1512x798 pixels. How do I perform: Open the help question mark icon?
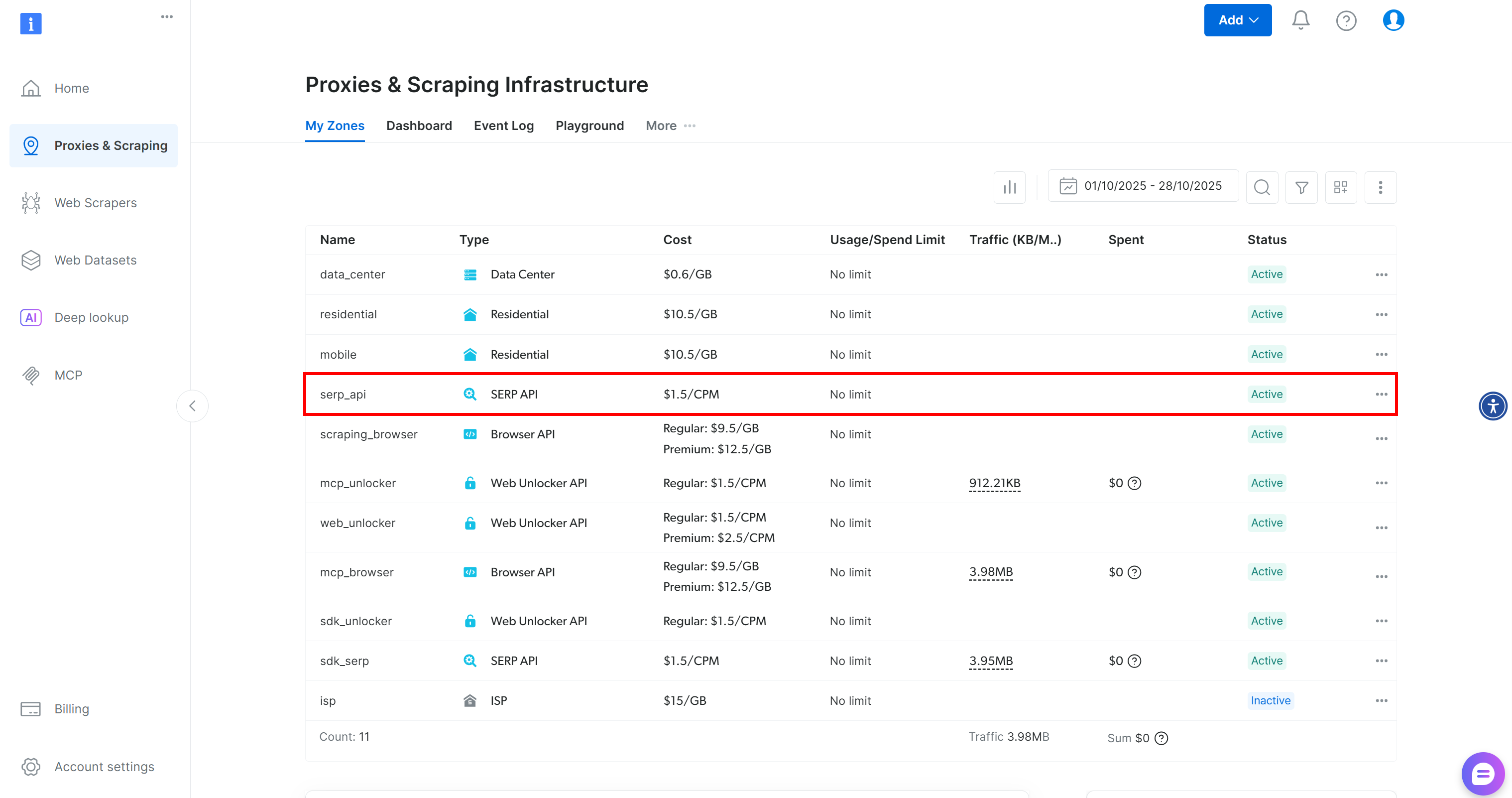[x=1347, y=19]
